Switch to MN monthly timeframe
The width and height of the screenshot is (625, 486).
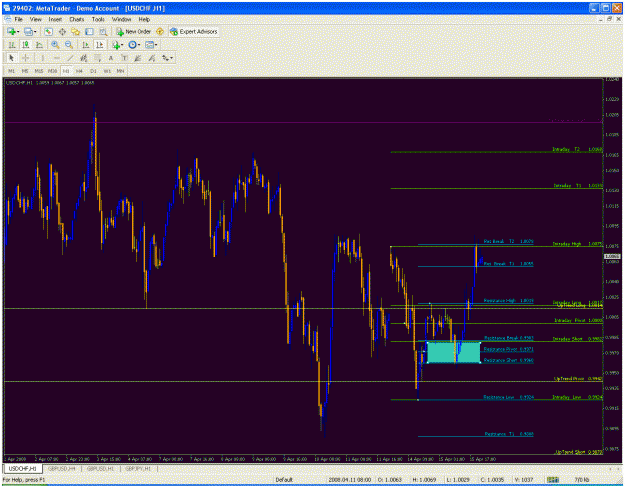[x=120, y=71]
